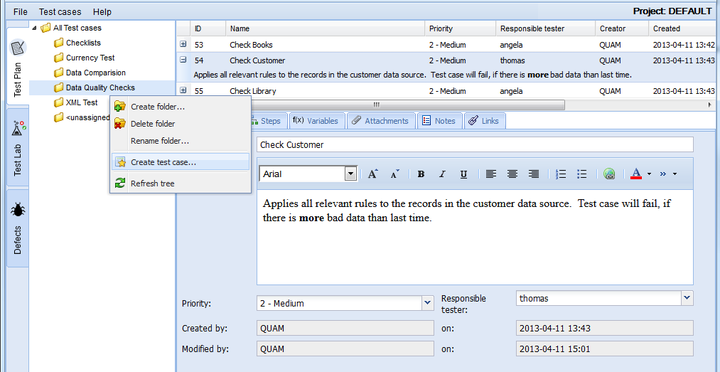Open the Priority dropdown
Screen dimensions: 720x372
[x=428, y=303]
